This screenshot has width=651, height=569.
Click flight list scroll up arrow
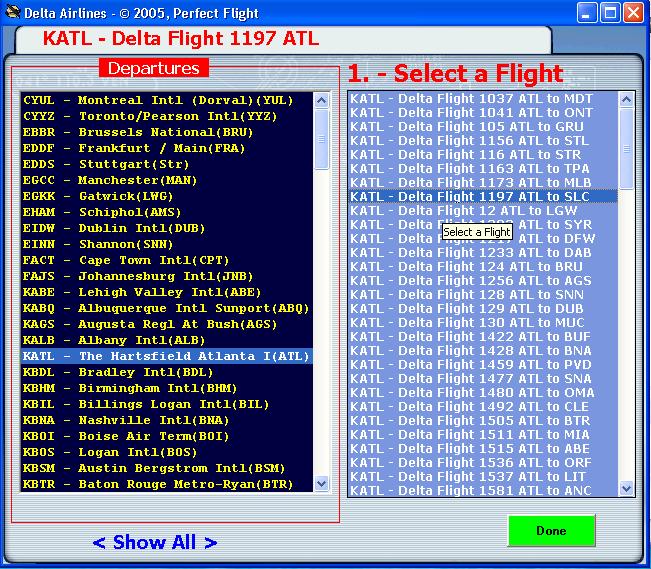[626, 99]
